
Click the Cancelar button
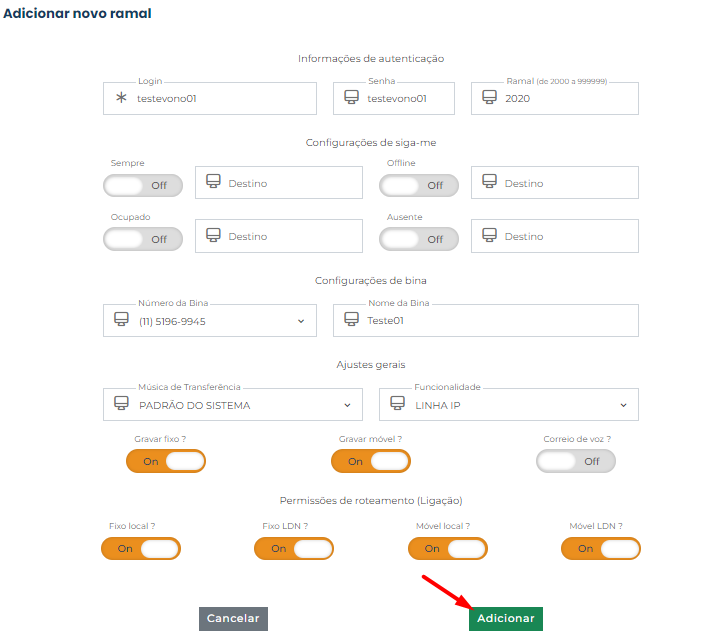(233, 619)
